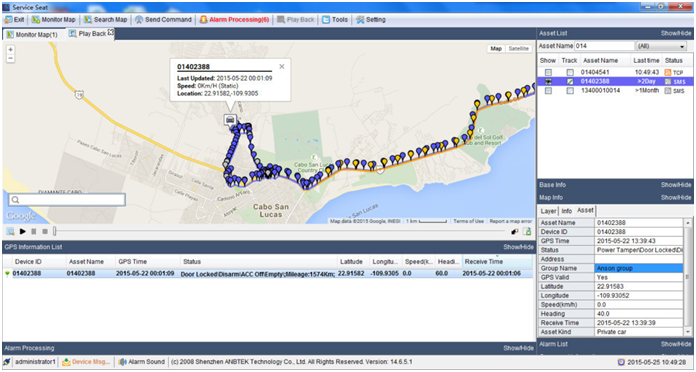
Task: Switch to the Layer tab
Action: tap(548, 211)
